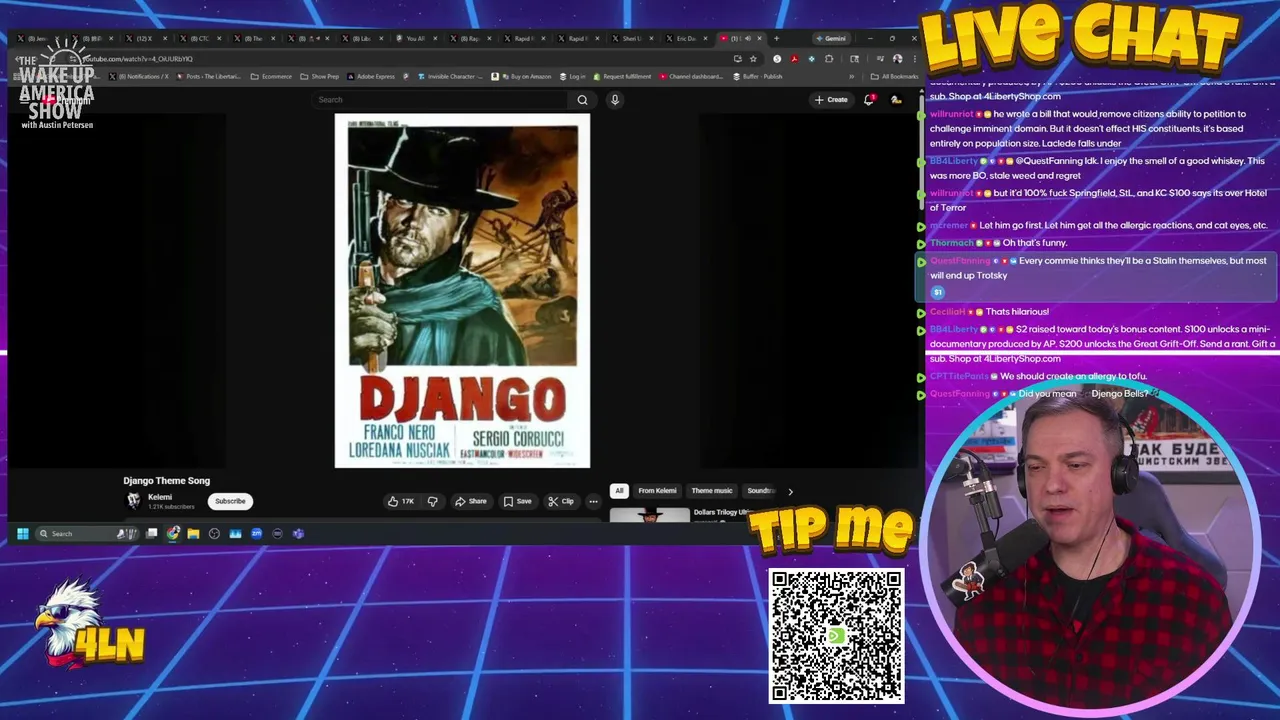This screenshot has height=720, width=1280.
Task: Switch to the Eric browser tab
Action: [685, 39]
